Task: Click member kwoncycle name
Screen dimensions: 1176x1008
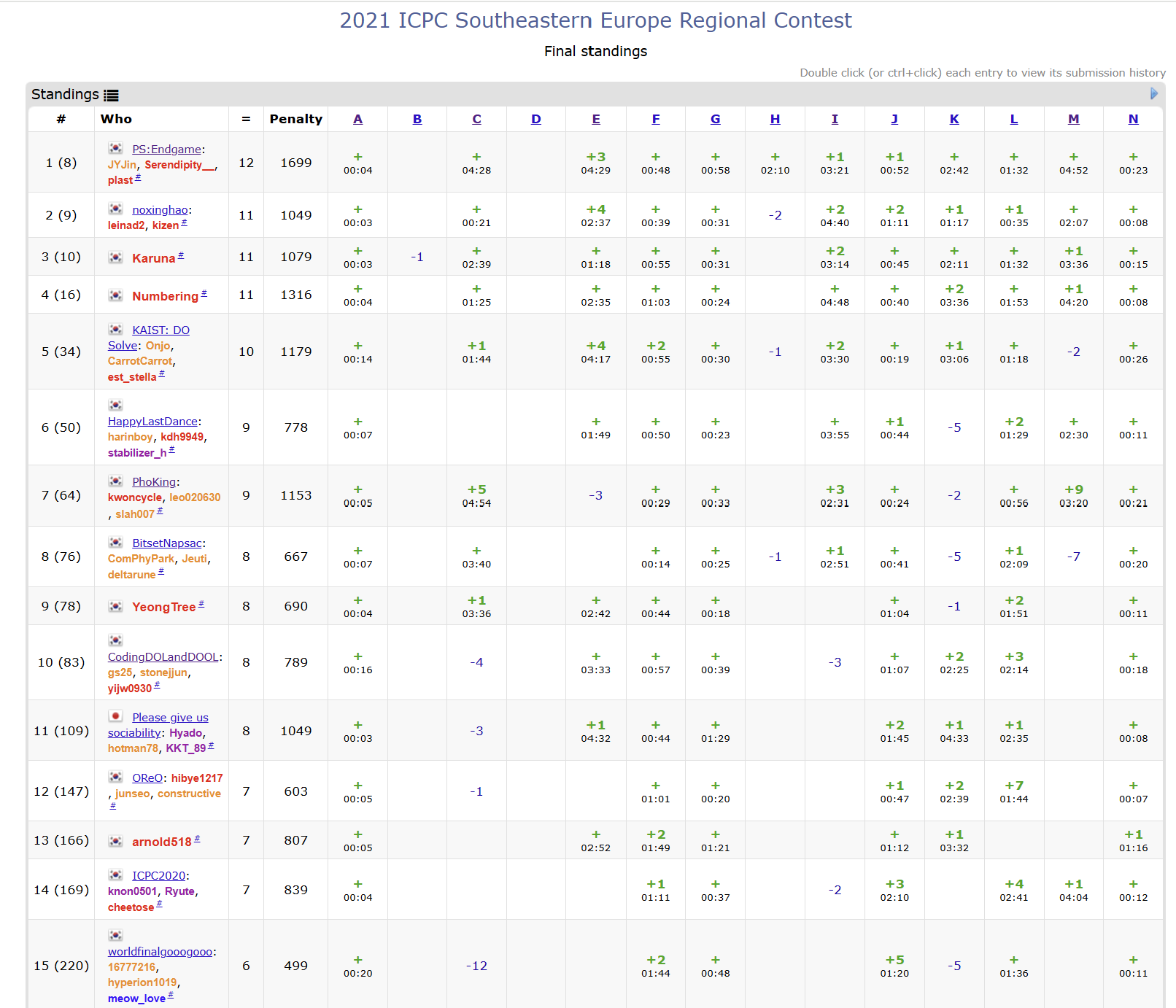Action: (135, 497)
